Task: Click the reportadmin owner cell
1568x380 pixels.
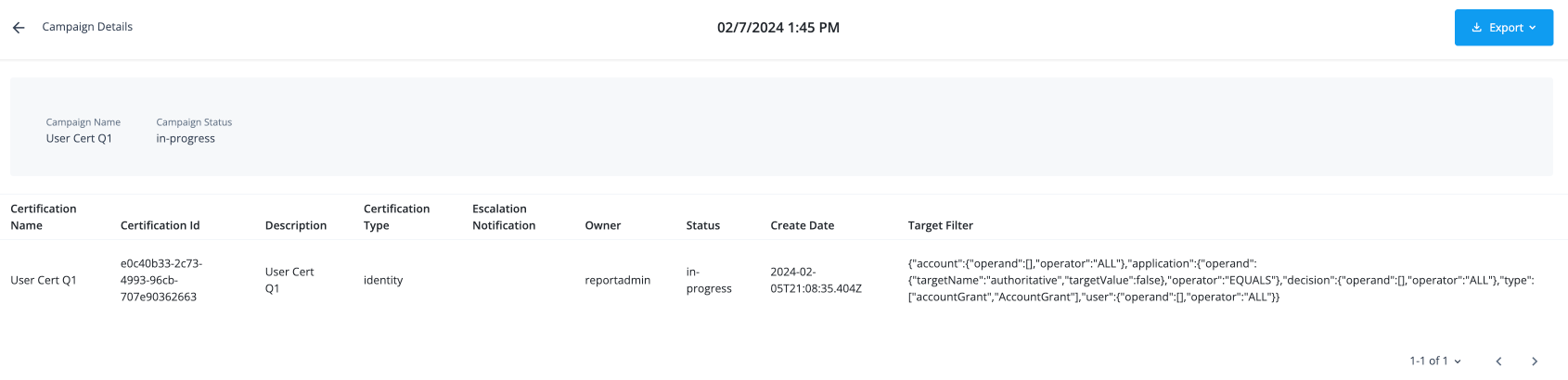Action: point(617,280)
